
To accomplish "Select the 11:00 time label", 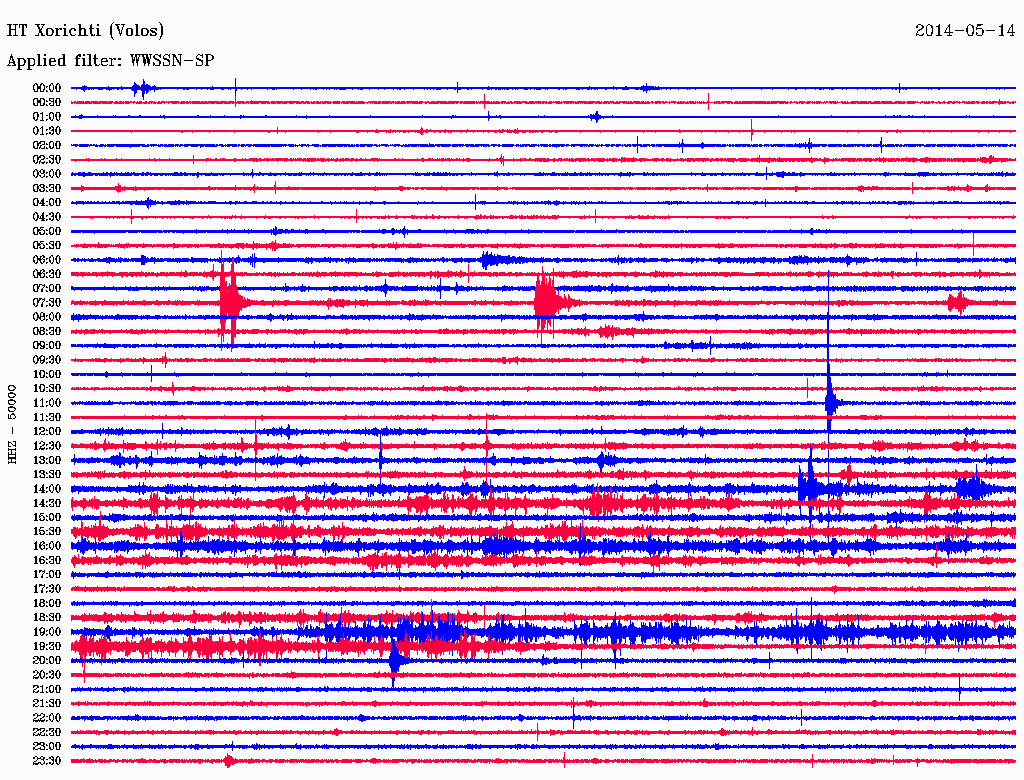I will pos(46,403).
